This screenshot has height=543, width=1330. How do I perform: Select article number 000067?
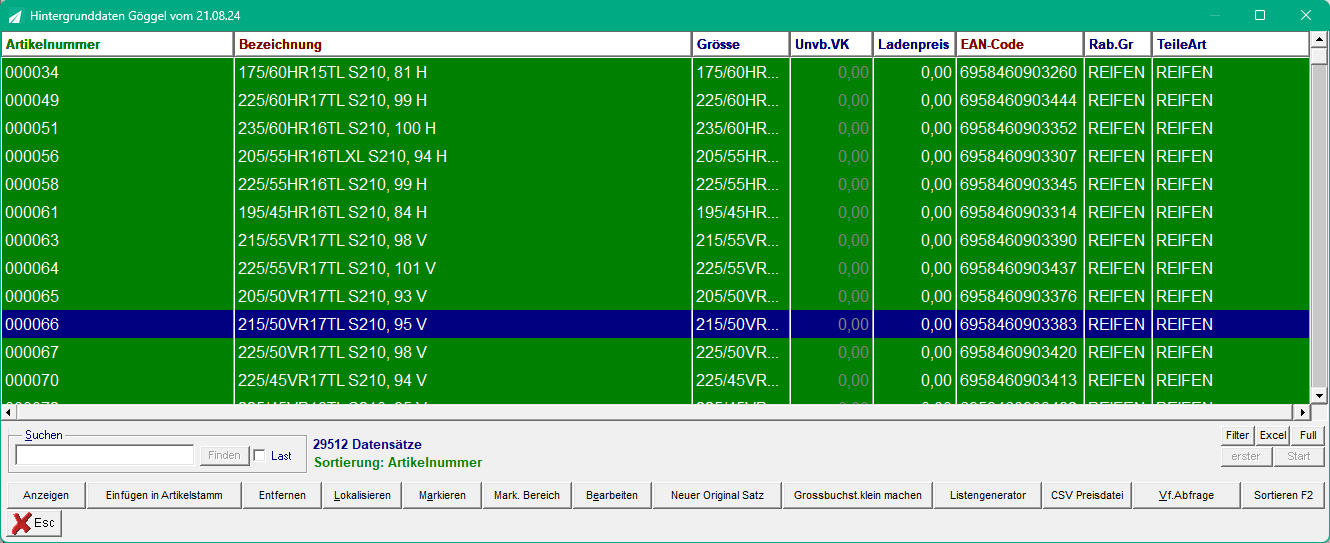point(32,352)
